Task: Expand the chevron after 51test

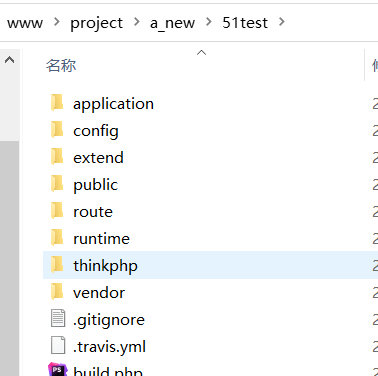Action: pyautogui.click(x=282, y=22)
